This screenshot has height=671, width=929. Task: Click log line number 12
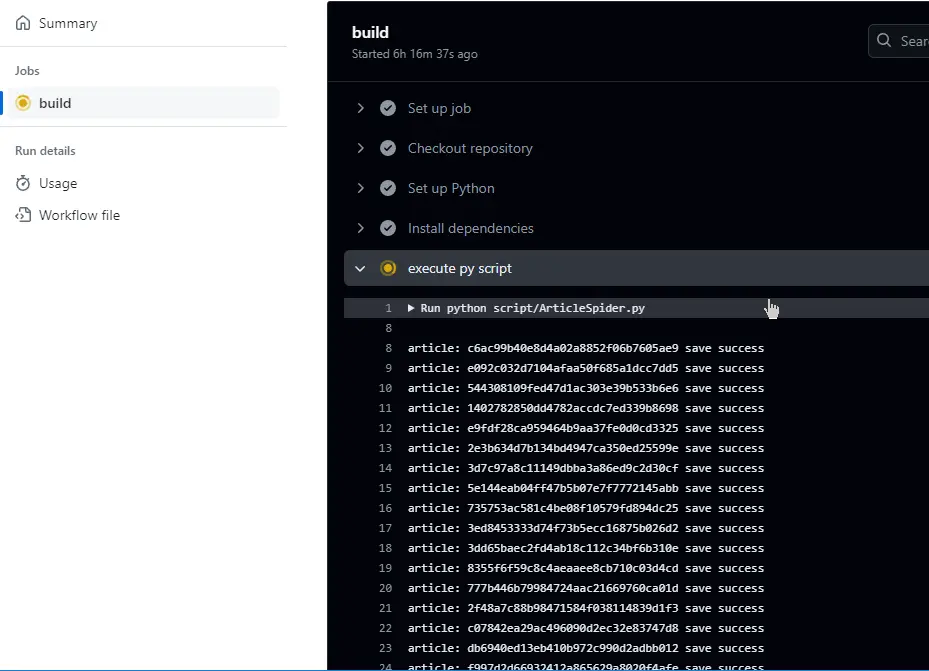point(386,428)
